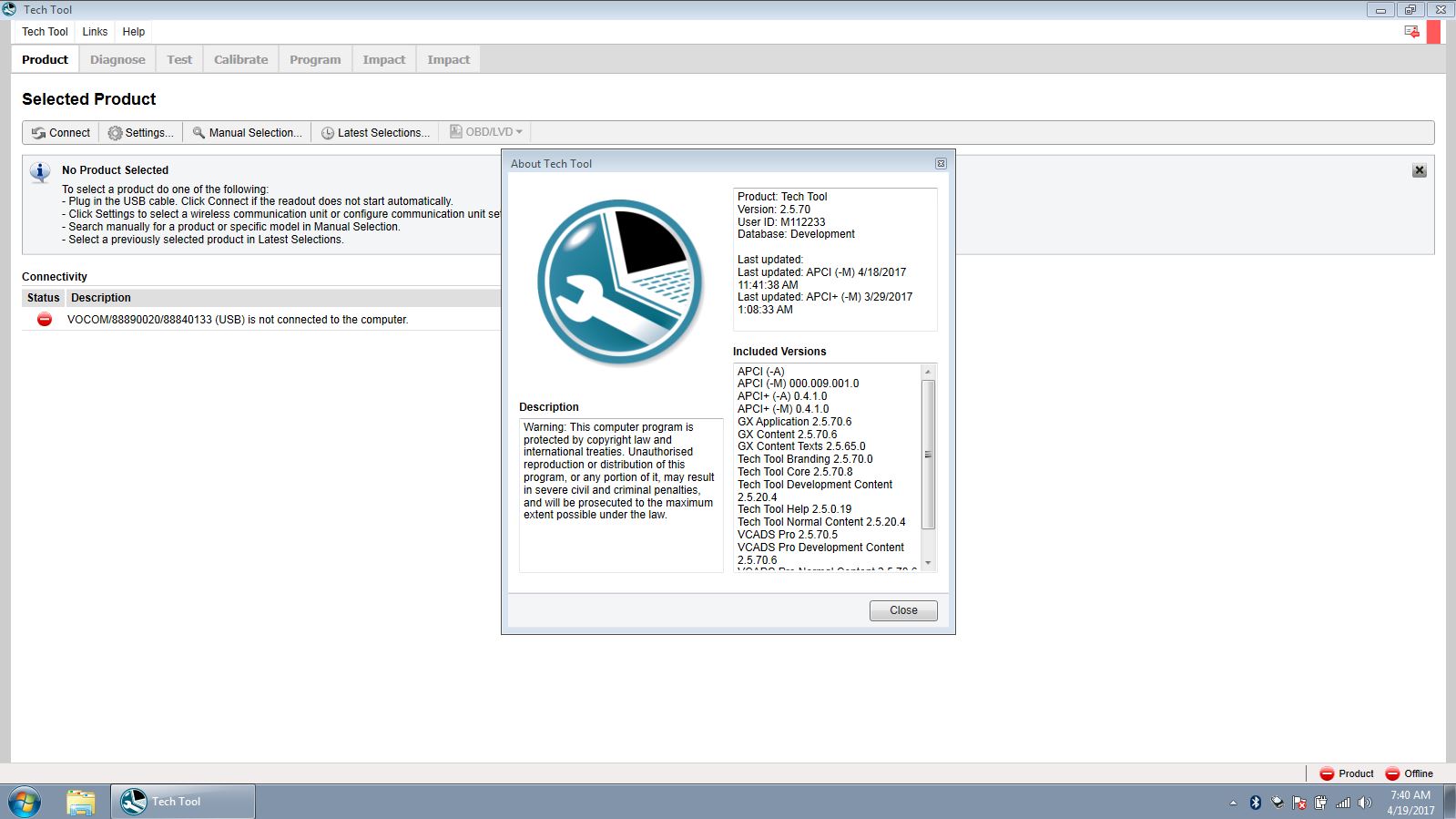Click the Tech Tool wrench laptop logo
This screenshot has height=819, width=1456.
(x=620, y=282)
